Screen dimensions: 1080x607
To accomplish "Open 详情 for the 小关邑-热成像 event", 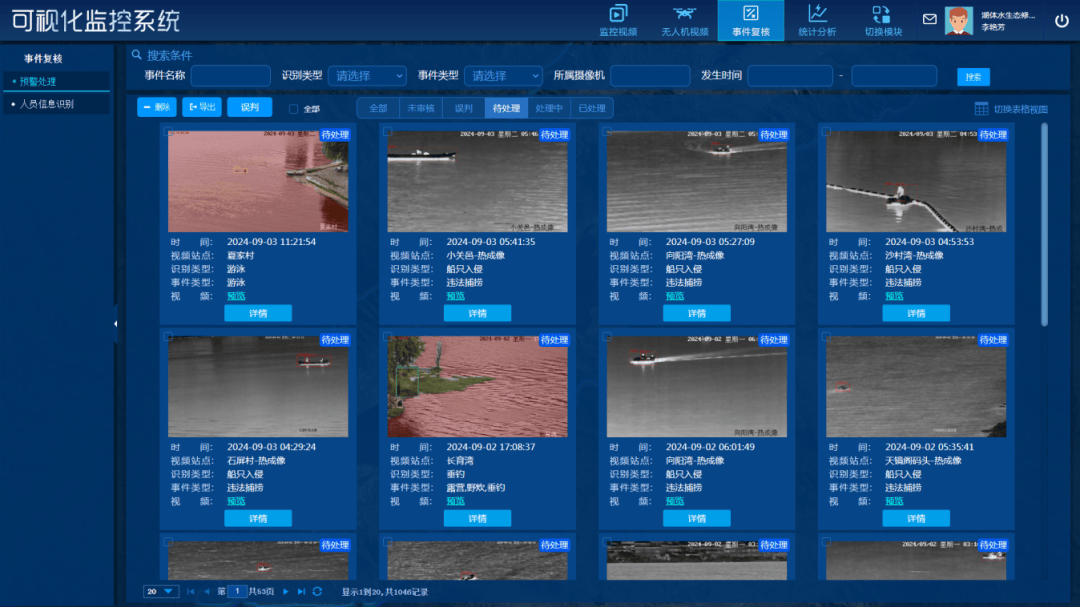I will click(x=477, y=313).
